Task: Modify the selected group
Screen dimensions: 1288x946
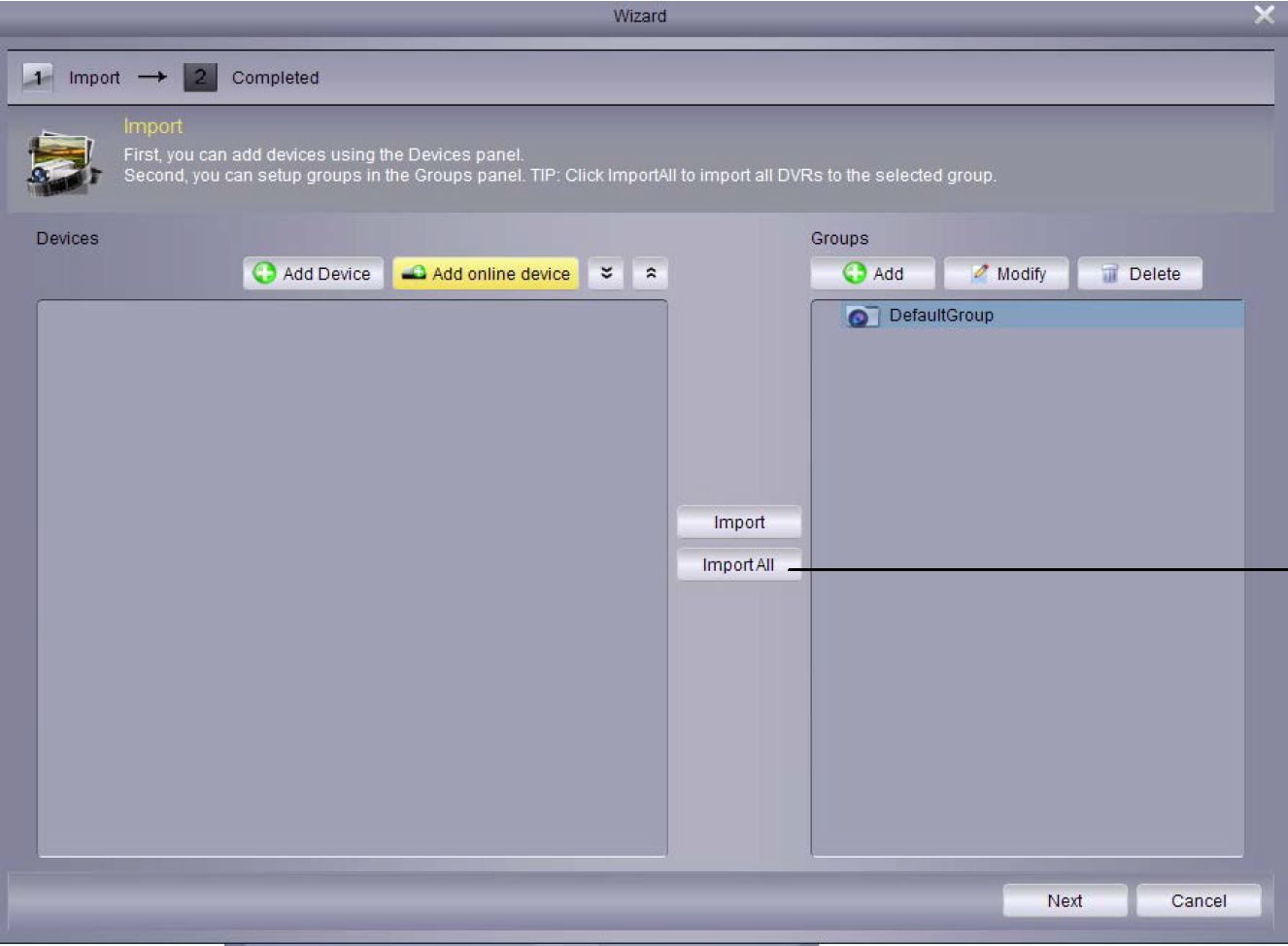Action: point(1006,274)
